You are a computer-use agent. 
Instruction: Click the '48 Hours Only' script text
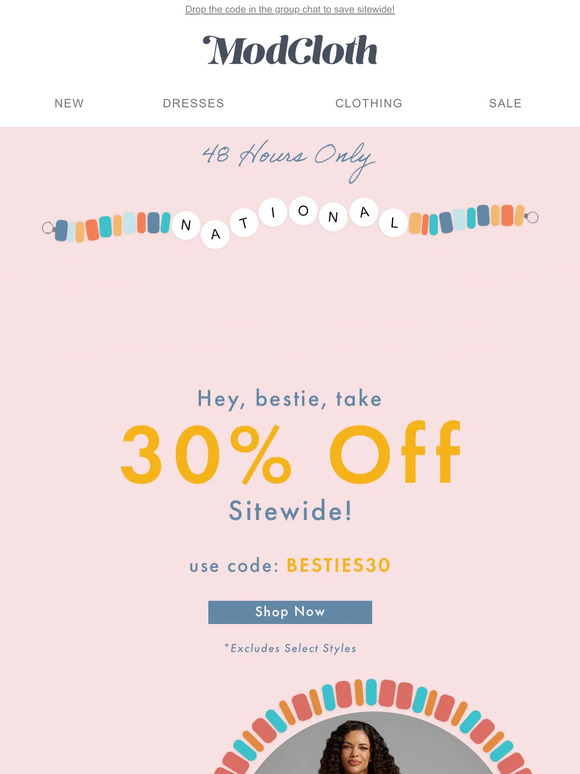point(288,159)
